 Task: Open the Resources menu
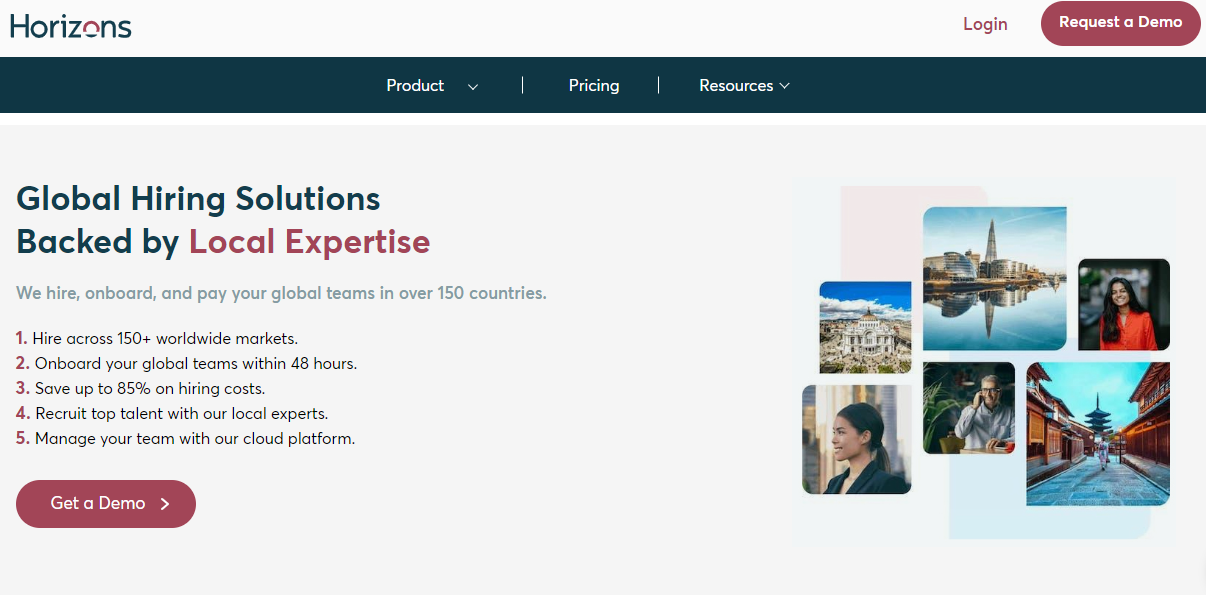pos(736,85)
